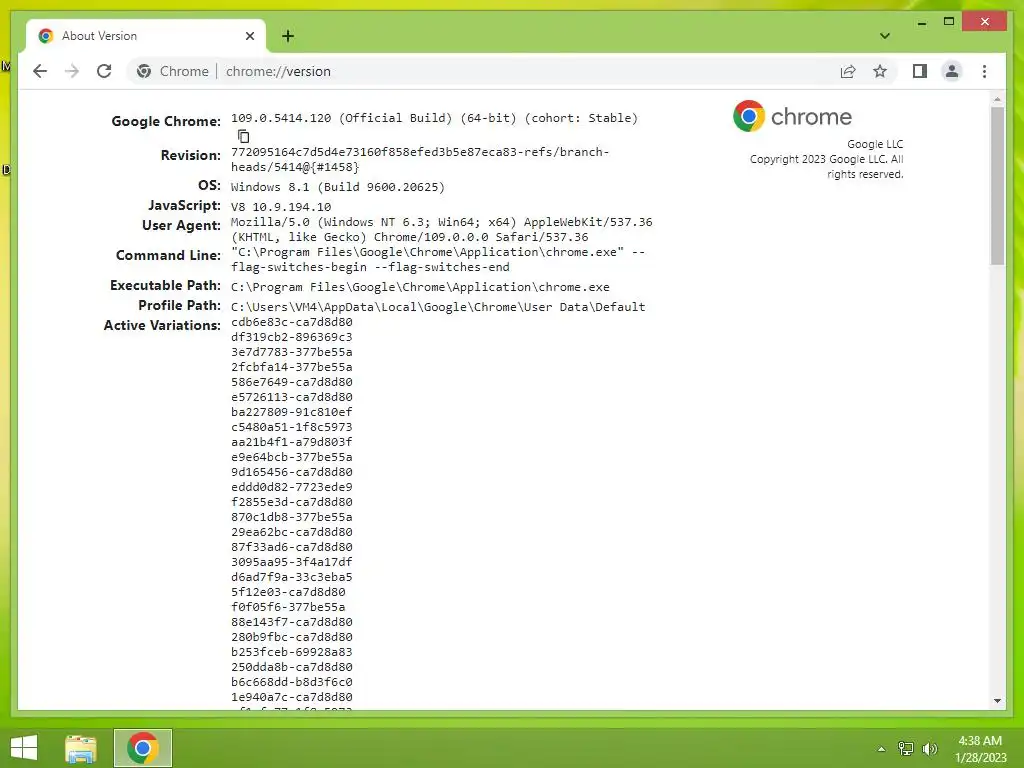Close the About Version tab
This screenshot has width=1024, height=768.
[249, 36]
